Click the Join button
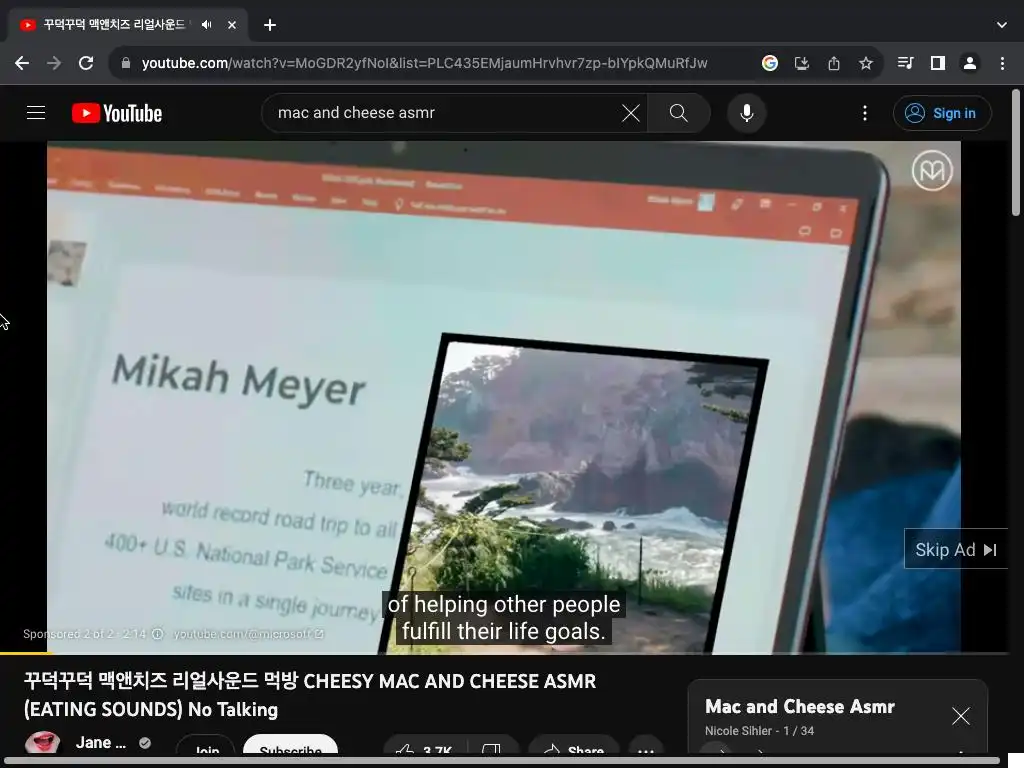The image size is (1024, 768). coord(206,746)
